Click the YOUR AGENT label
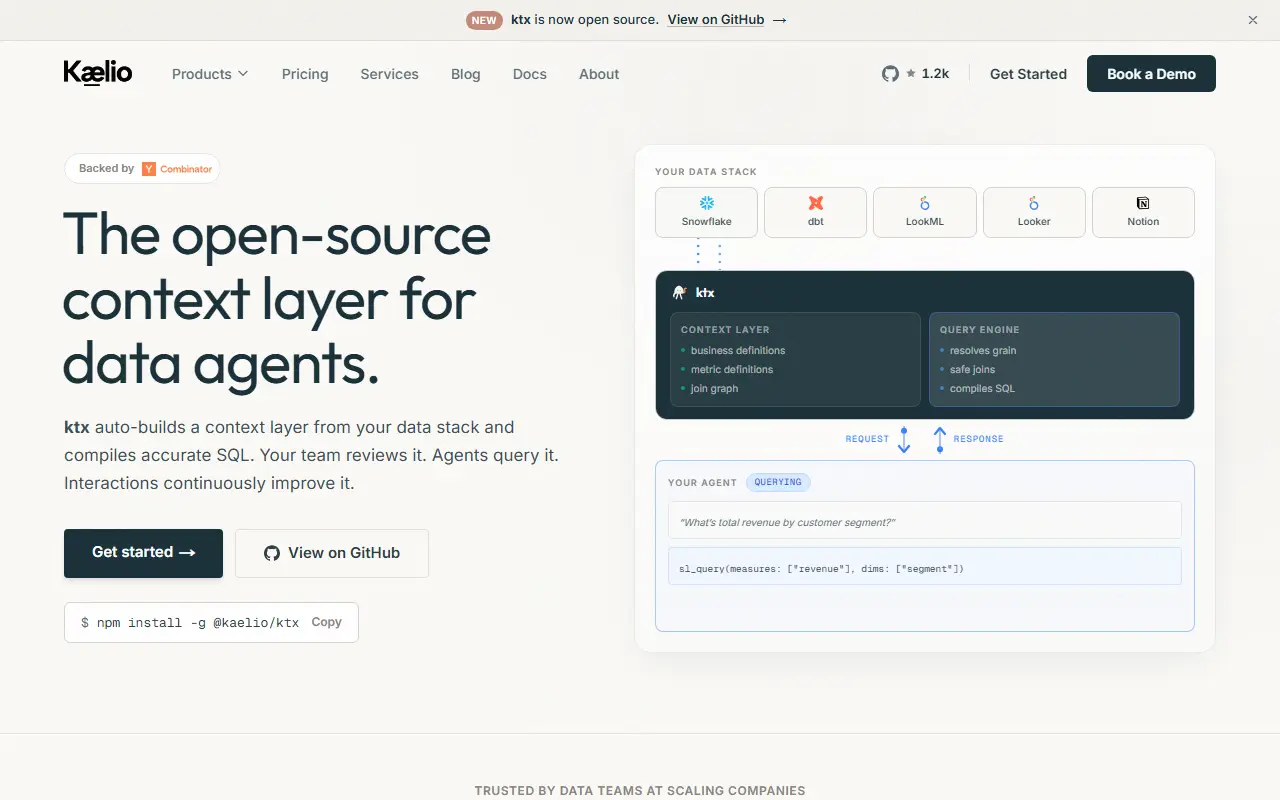The width and height of the screenshot is (1280, 800). 702,483
